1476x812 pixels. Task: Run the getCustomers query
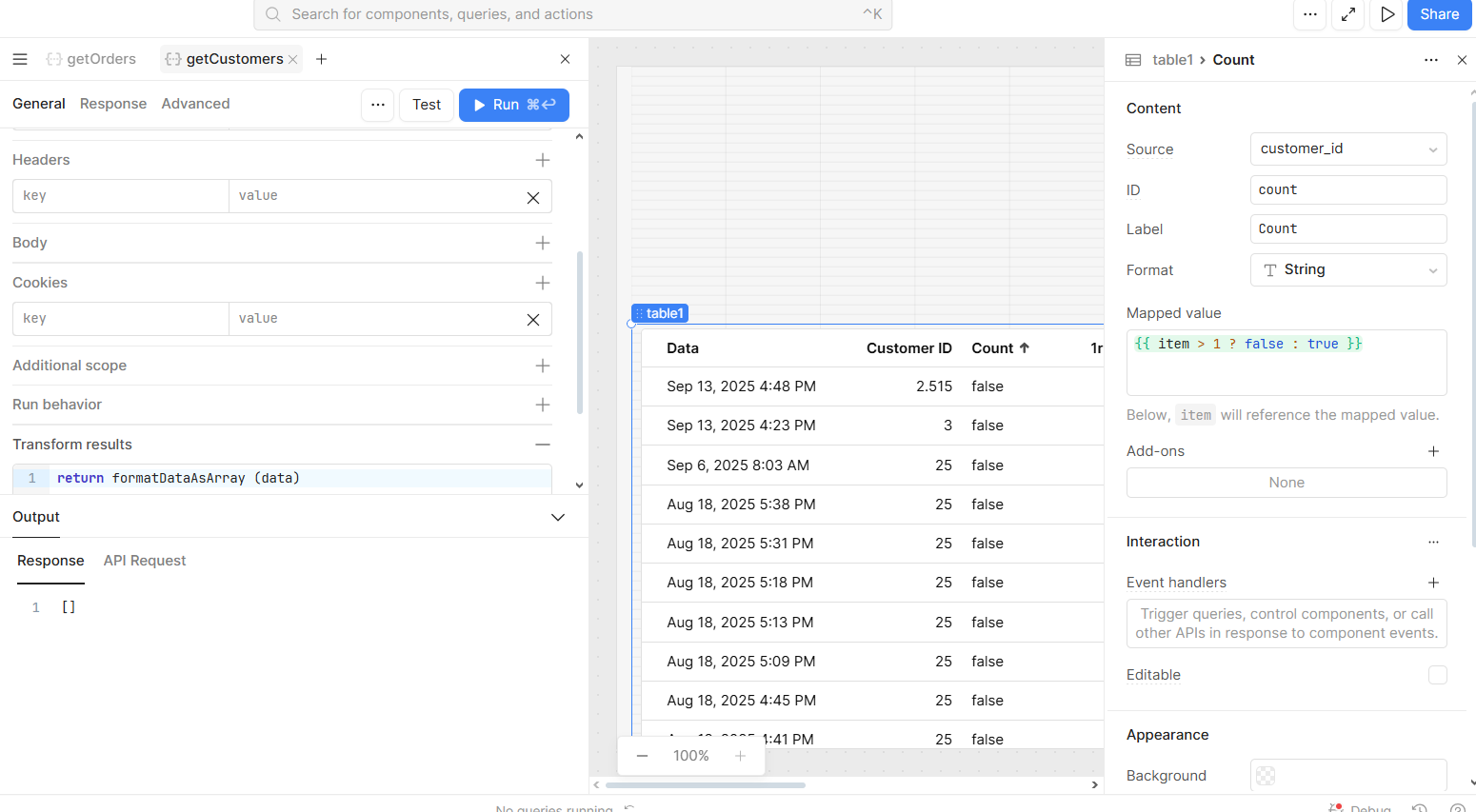coord(513,105)
